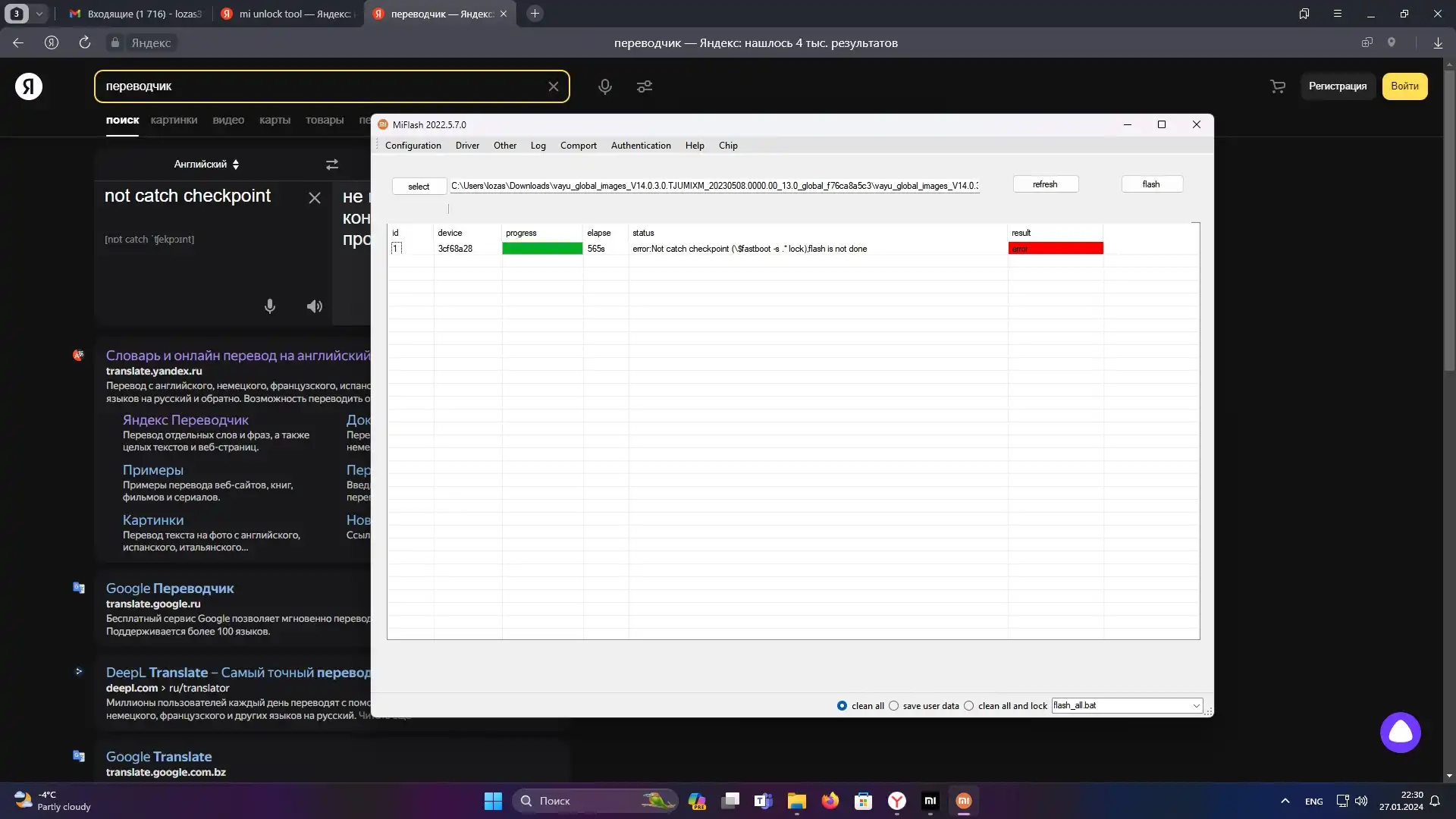
Task: Open a new browser tab
Action: point(535,14)
